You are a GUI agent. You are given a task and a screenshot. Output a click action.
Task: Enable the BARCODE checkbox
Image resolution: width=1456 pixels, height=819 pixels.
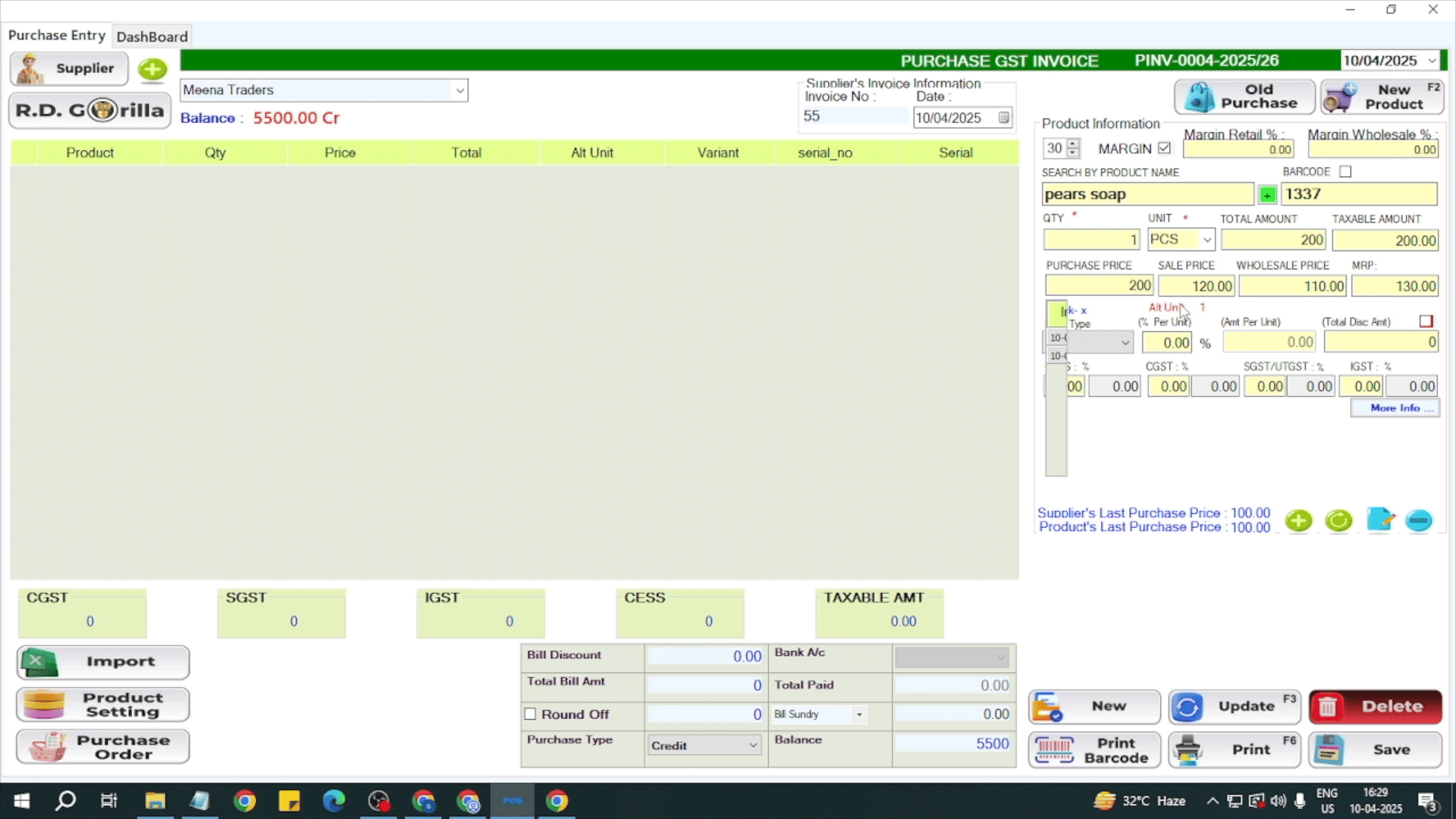point(1345,172)
